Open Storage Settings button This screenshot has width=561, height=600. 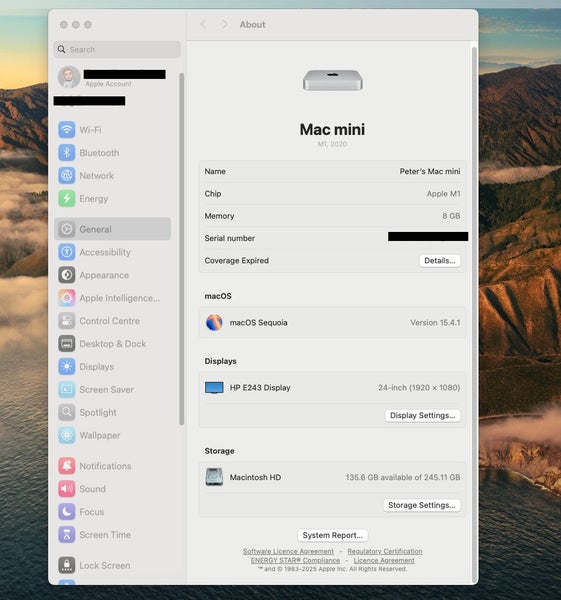pyautogui.click(x=422, y=505)
